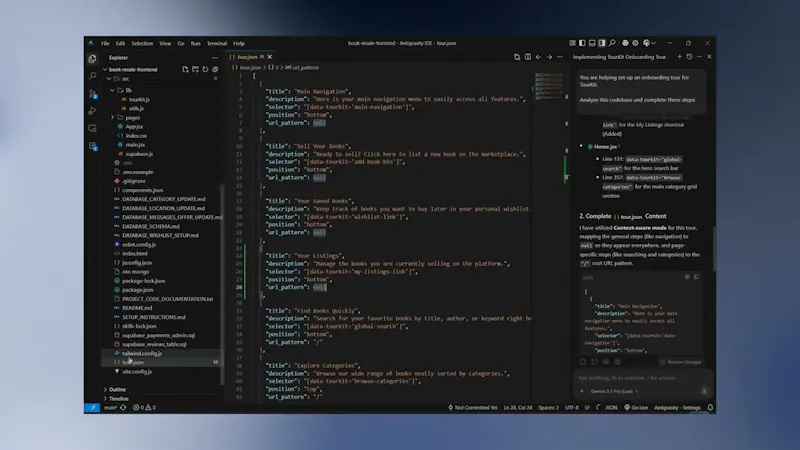800x450 pixels.
Task: Copy the JSON code block in chat
Action: point(696,277)
